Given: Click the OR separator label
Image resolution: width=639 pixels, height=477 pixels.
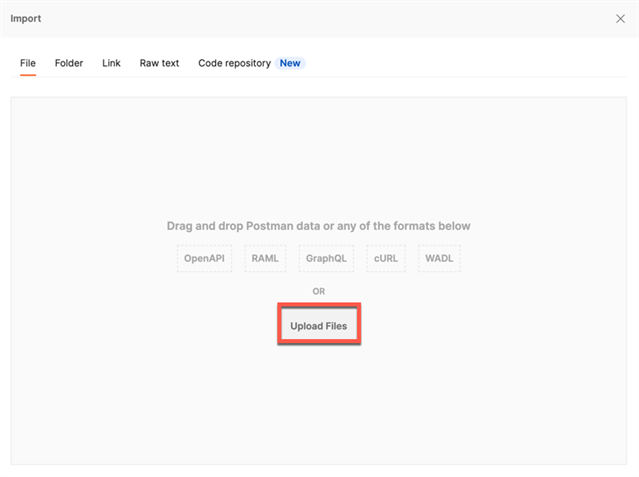Looking at the screenshot, I should pyautogui.click(x=319, y=291).
